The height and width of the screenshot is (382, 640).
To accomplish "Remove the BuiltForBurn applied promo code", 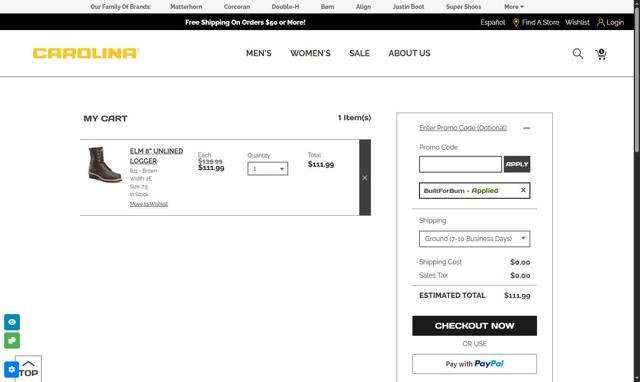I will point(523,190).
